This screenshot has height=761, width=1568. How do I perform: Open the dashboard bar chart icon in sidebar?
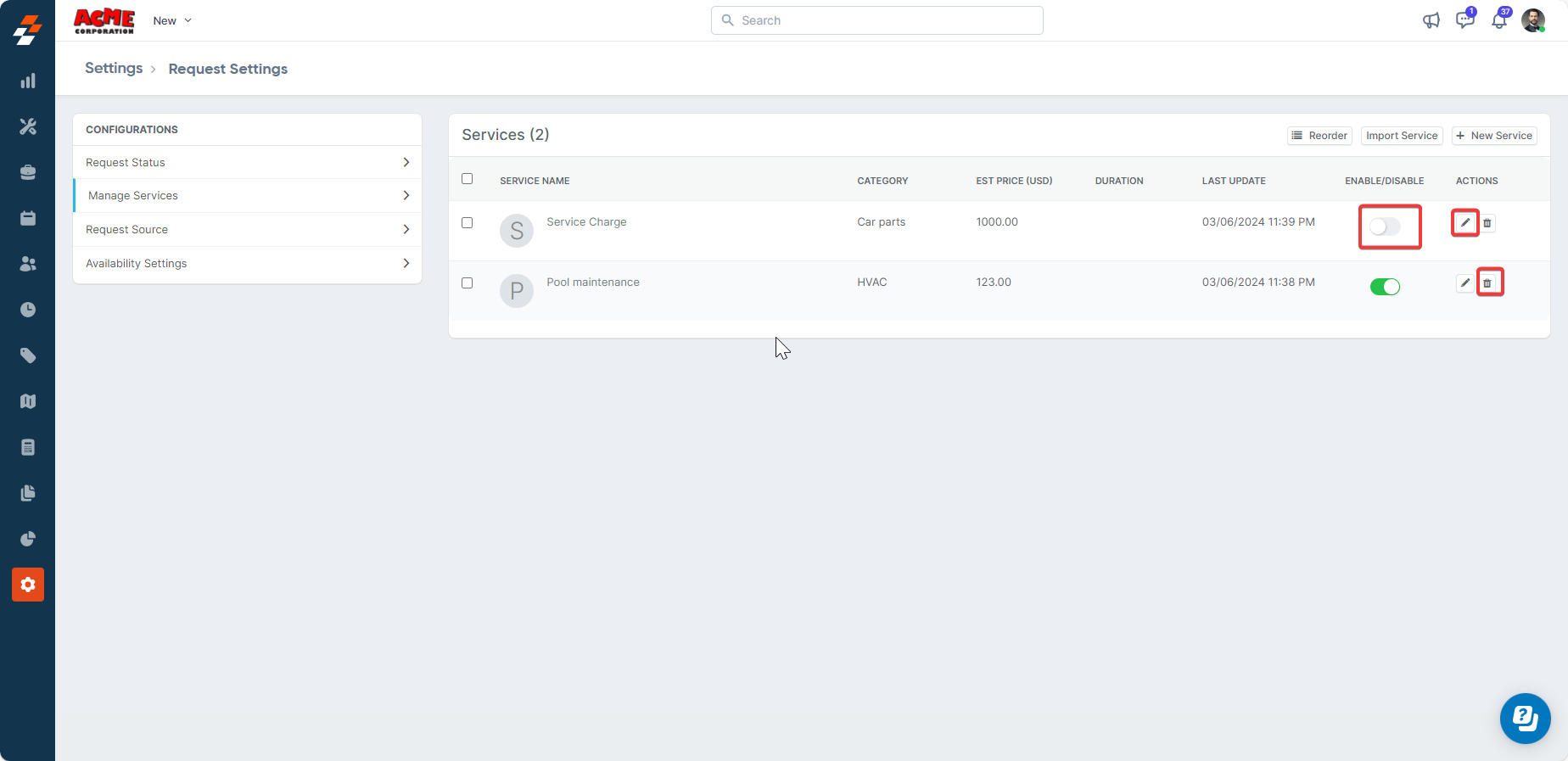click(x=28, y=81)
